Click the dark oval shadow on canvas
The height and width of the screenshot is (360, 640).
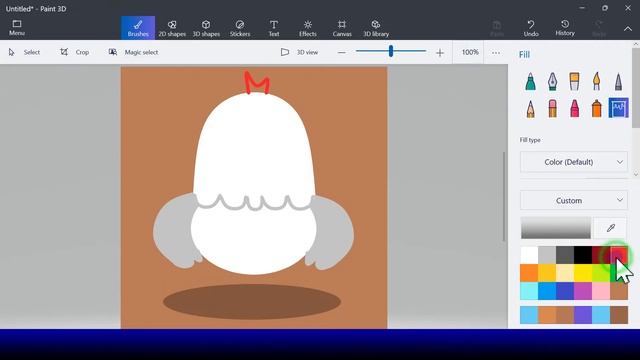[252, 302]
